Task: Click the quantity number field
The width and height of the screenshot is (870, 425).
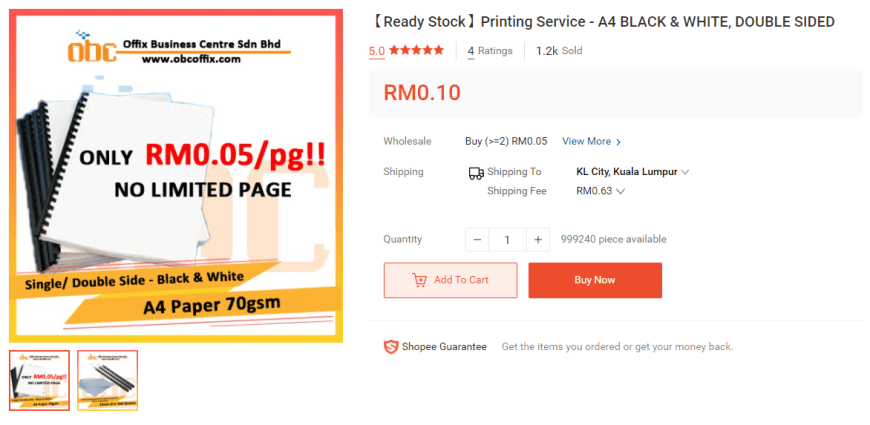Action: [507, 240]
